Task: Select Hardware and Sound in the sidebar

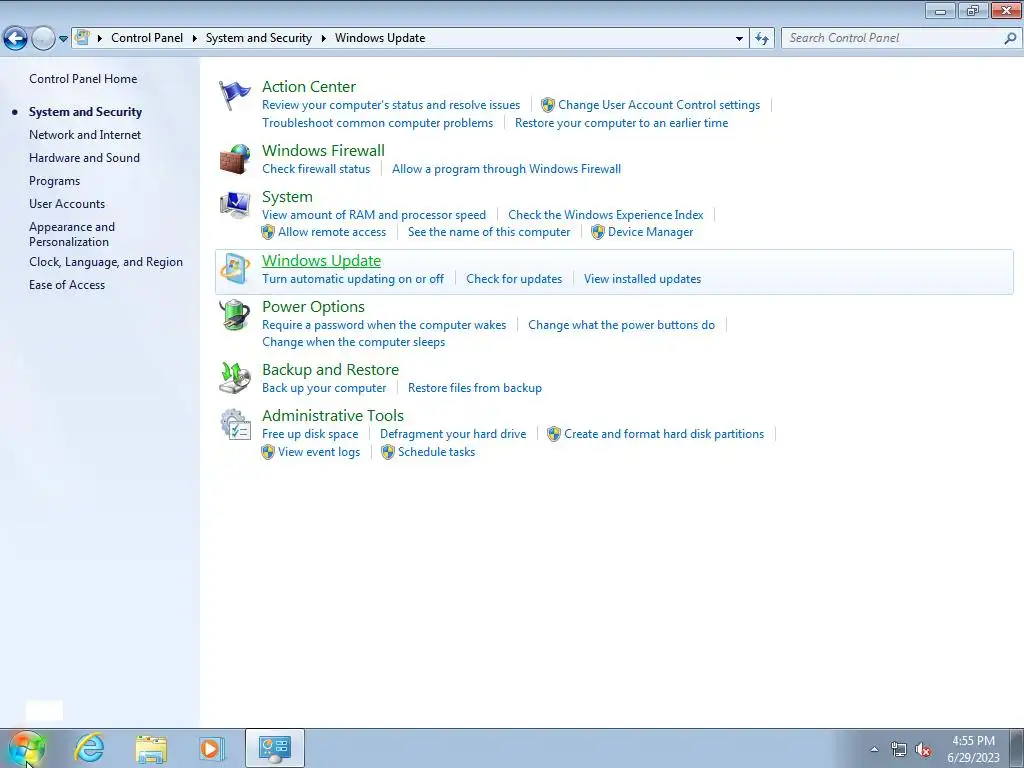Action: 84,157
